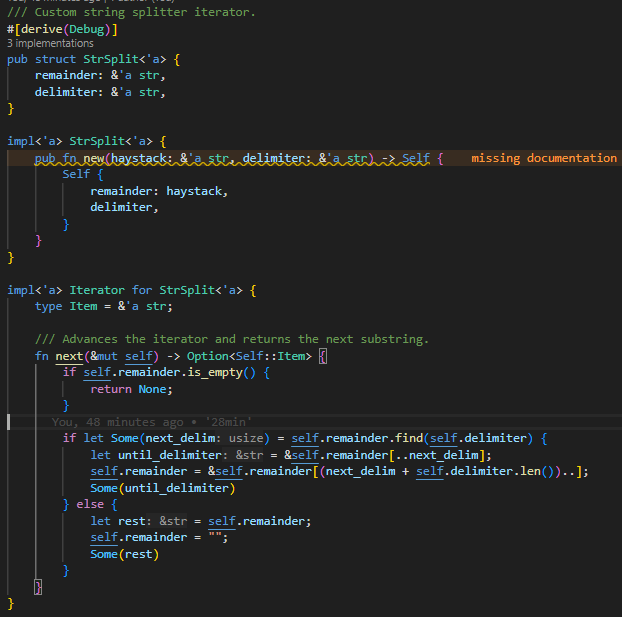
Task: Click 'StrSplit' in the 'pub struct' declaration
Action: [111, 59]
